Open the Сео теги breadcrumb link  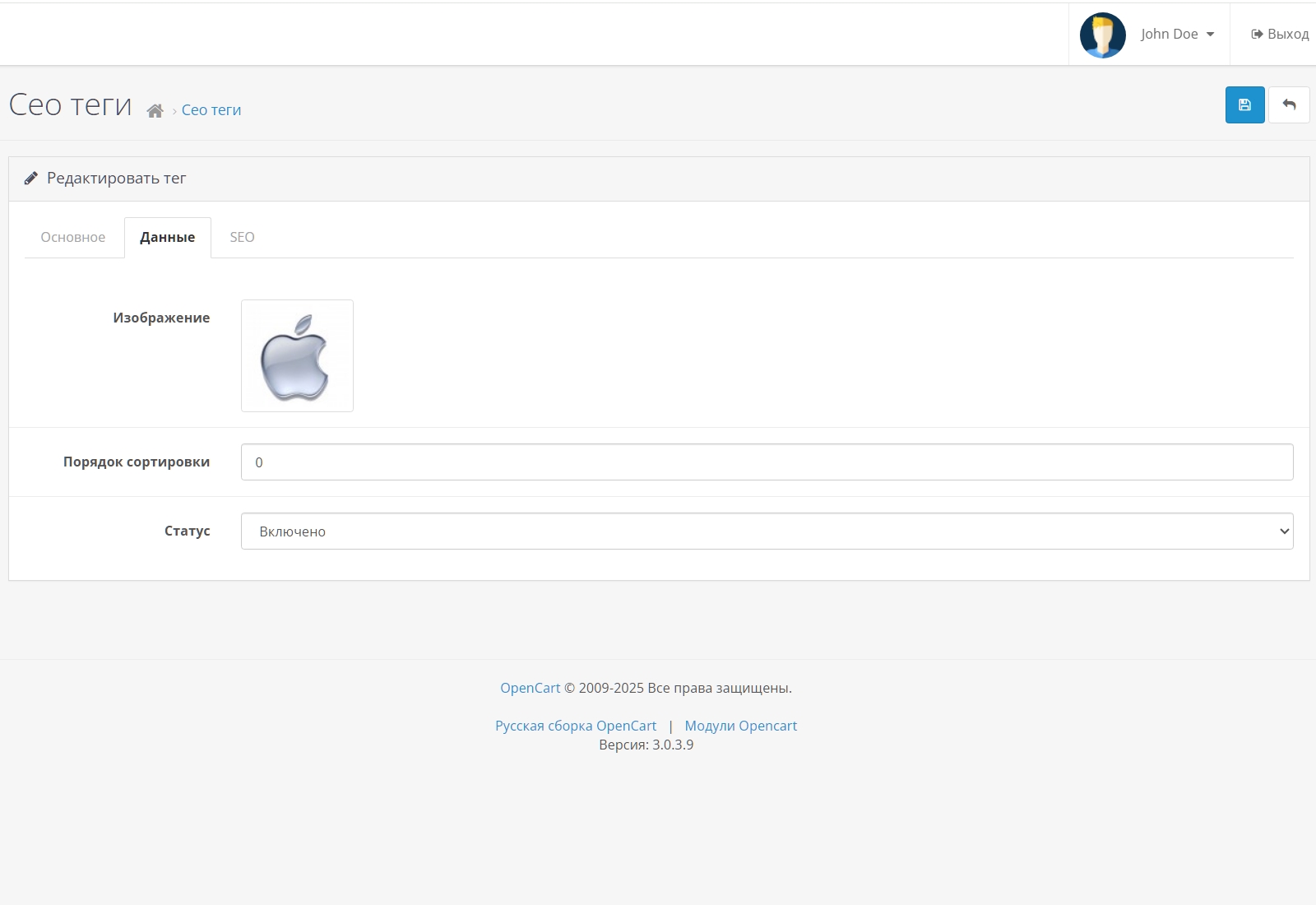[211, 110]
